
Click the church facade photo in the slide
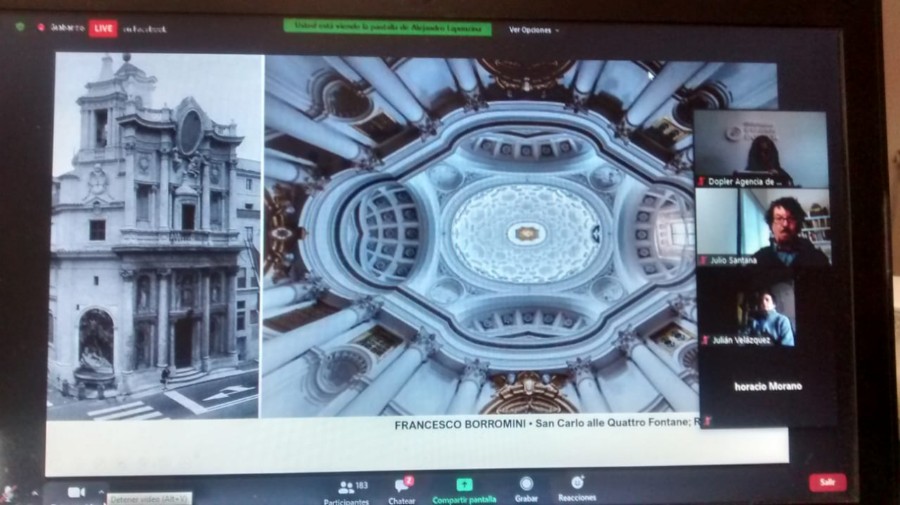[156, 236]
